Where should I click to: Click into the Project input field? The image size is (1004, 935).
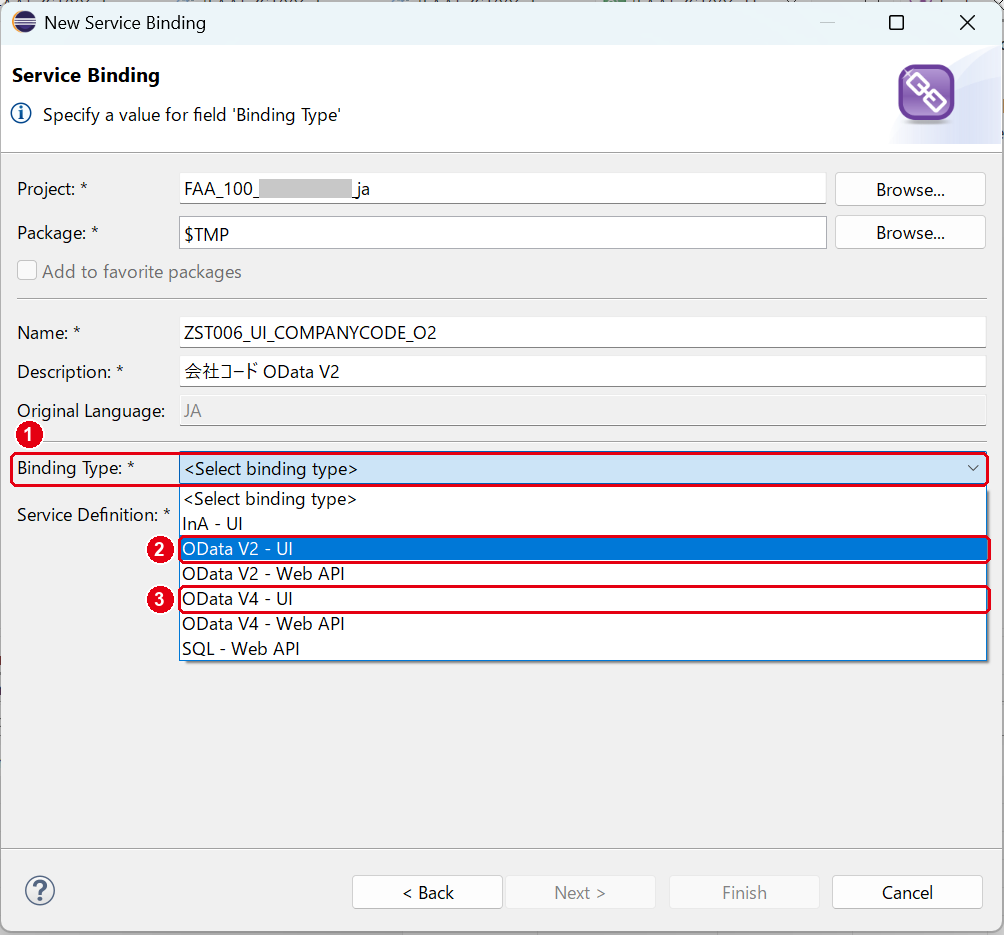pyautogui.click(x=503, y=189)
